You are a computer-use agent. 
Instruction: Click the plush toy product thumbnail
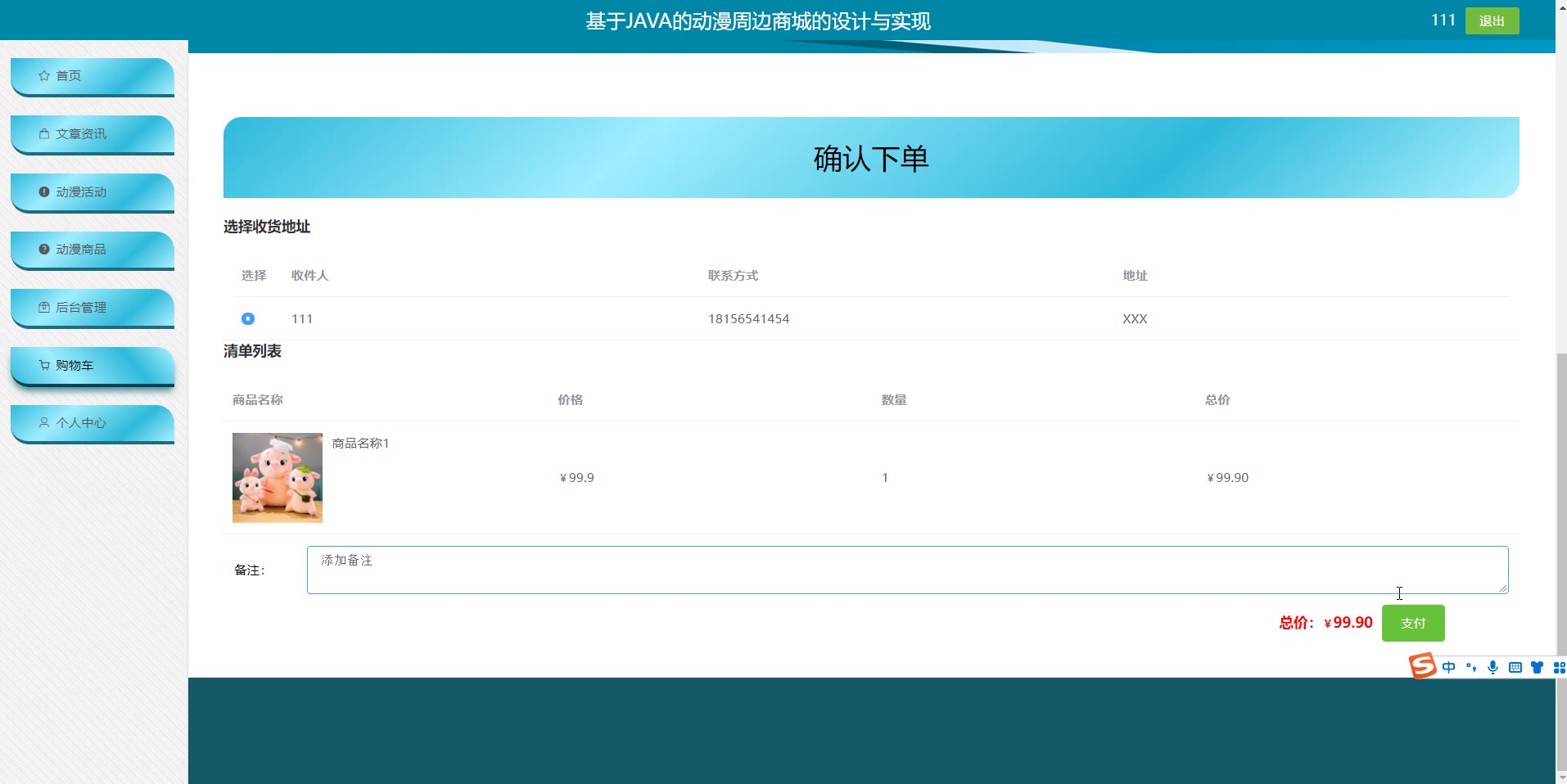278,478
